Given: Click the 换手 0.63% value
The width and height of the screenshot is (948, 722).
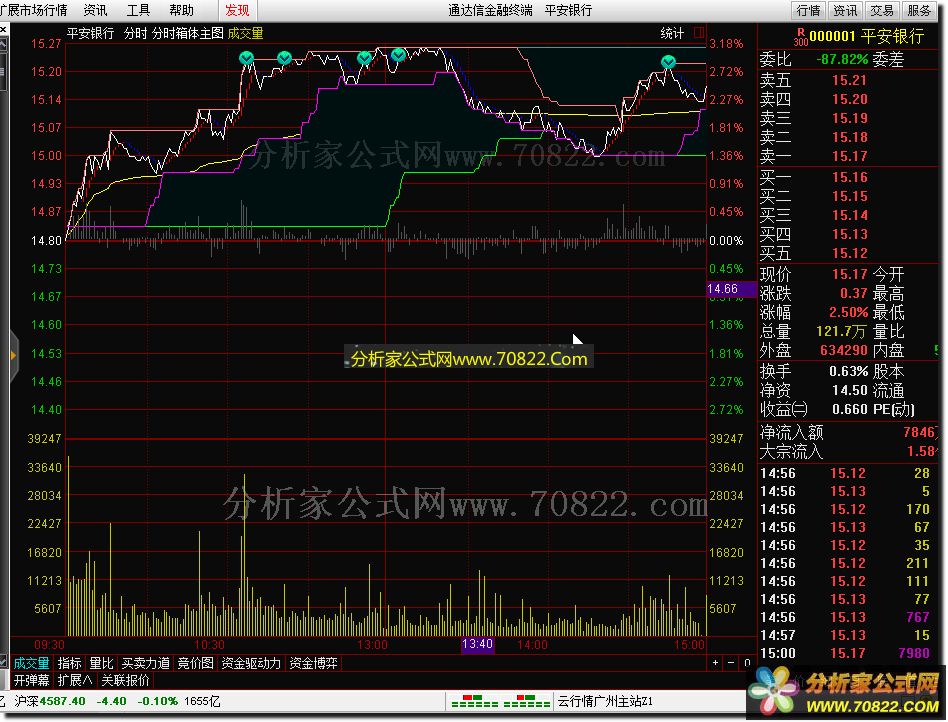Looking at the screenshot, I should click(849, 371).
